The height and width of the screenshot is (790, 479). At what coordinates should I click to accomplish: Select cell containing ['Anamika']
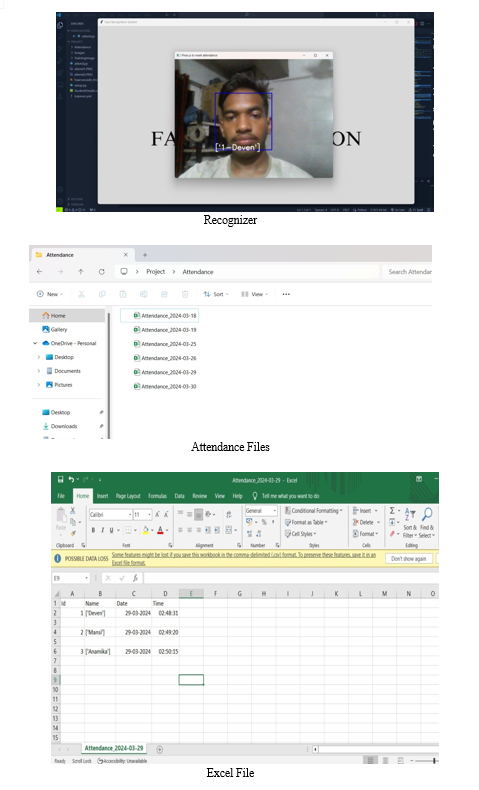click(100, 651)
